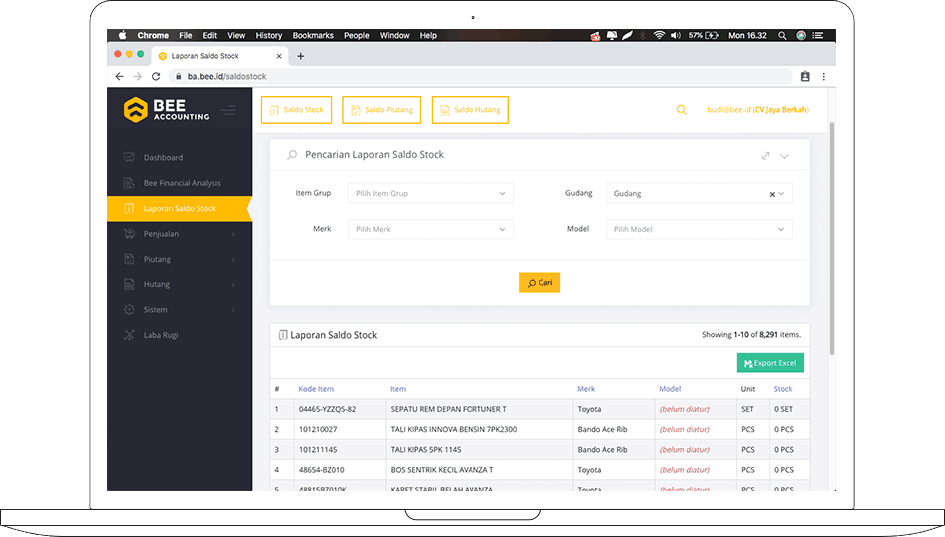The image size is (945, 537).
Task: Open a new Chrome tab with the plus icon
Action: (300, 56)
